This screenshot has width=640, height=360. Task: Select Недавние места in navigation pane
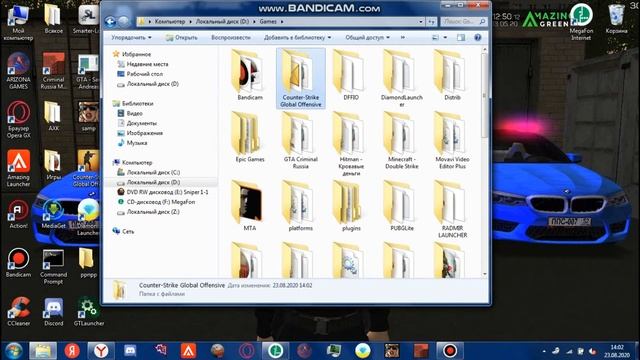click(x=143, y=64)
